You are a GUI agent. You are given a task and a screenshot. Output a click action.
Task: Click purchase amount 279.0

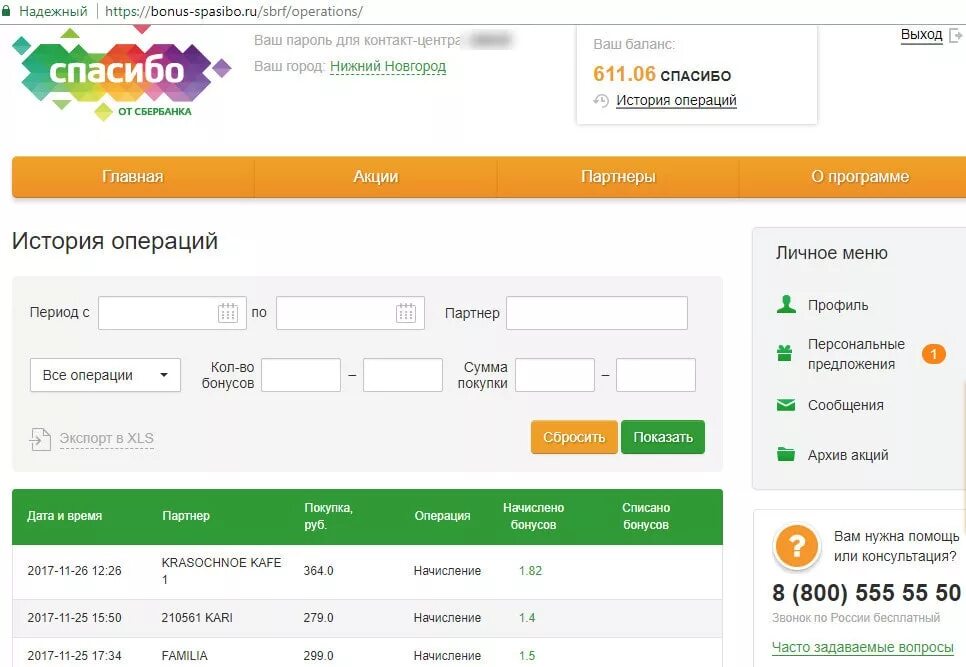pos(319,618)
